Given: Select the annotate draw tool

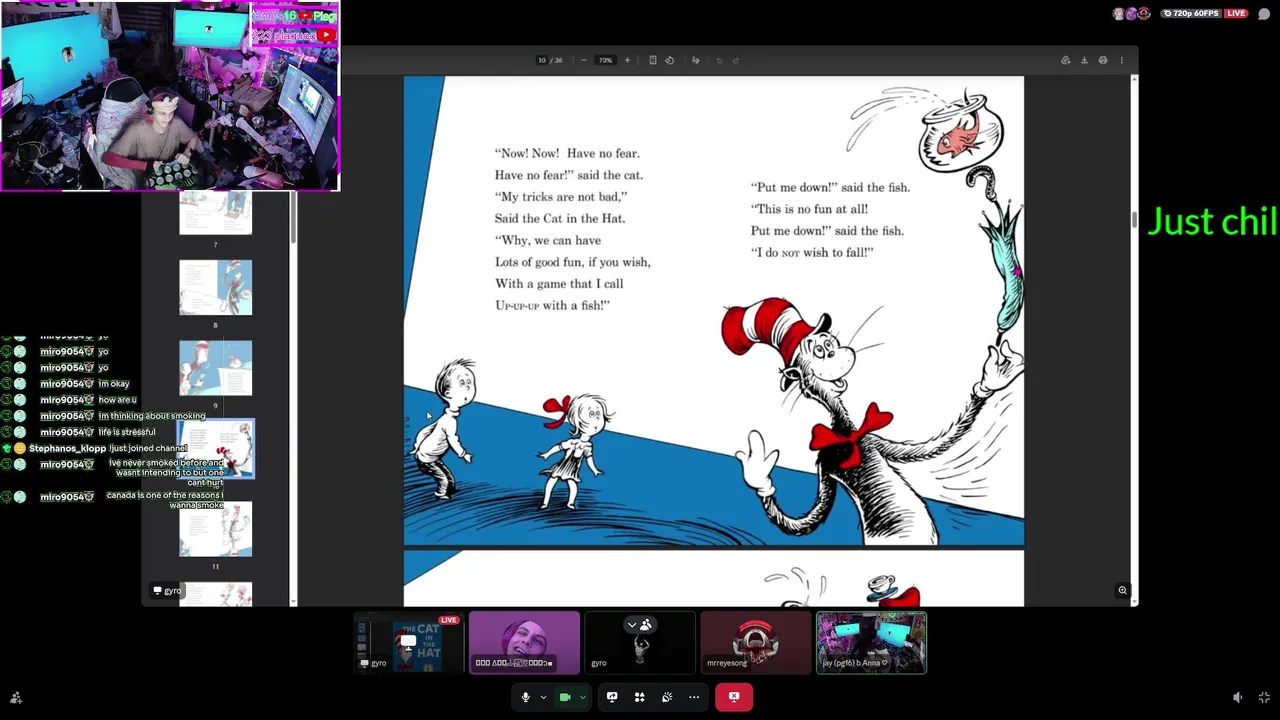Looking at the screenshot, I should click(x=696, y=60).
